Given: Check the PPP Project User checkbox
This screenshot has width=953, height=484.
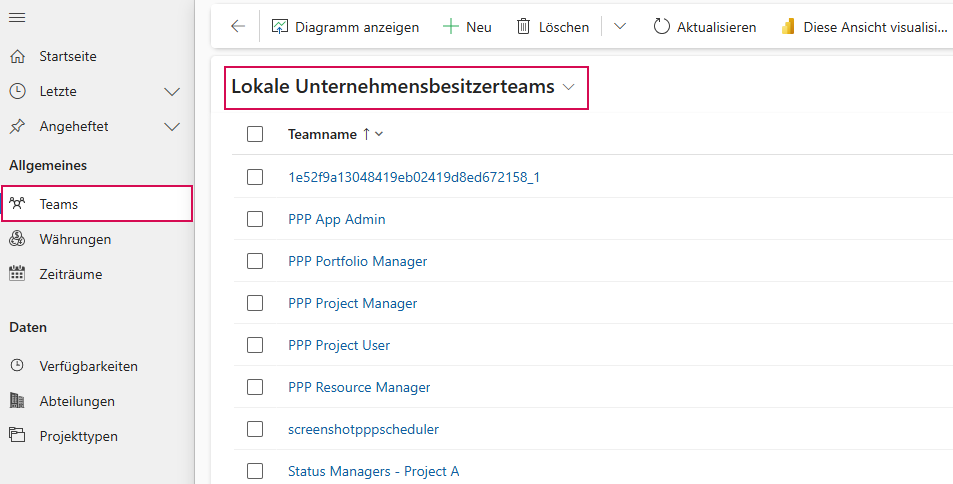Looking at the screenshot, I should pyautogui.click(x=255, y=345).
